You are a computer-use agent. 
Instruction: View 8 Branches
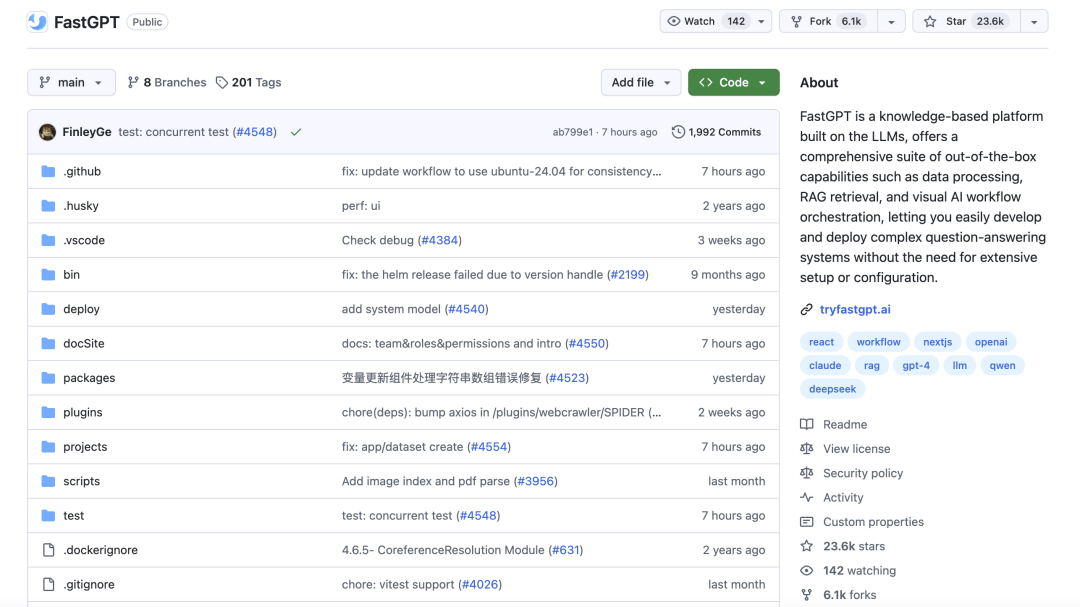[x=167, y=82]
